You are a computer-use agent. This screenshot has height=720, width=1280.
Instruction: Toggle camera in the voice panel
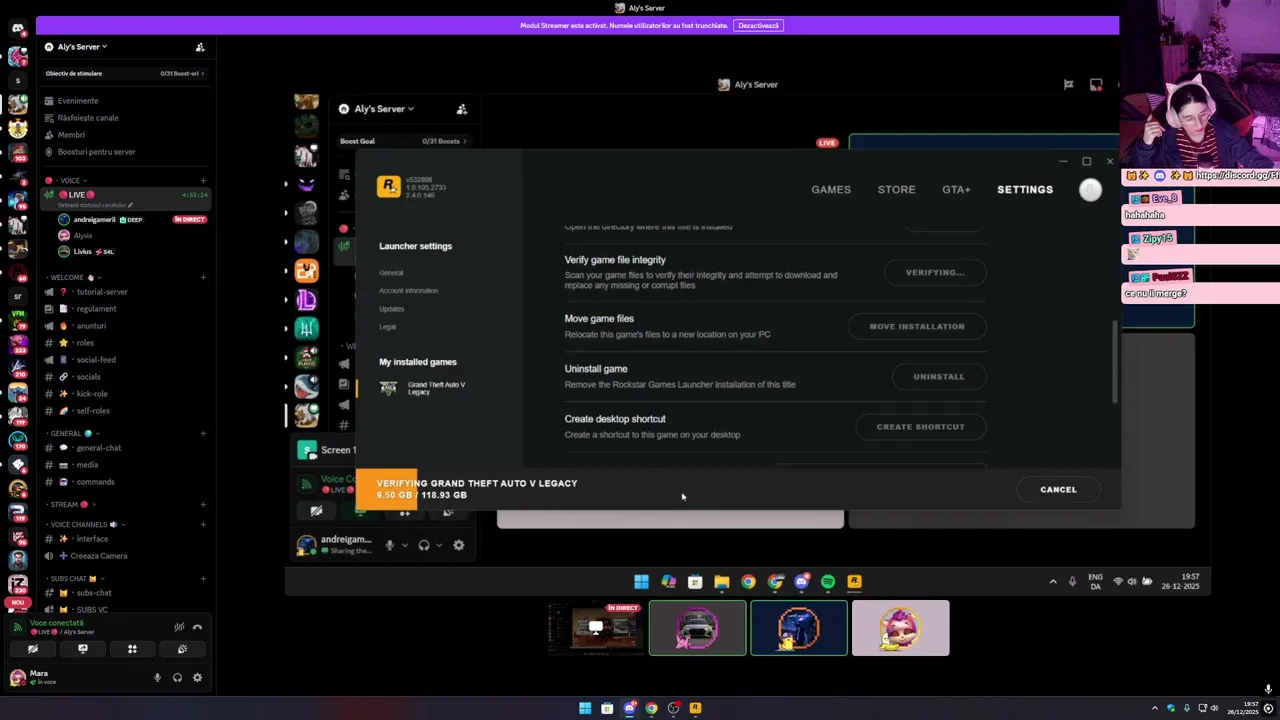33,649
